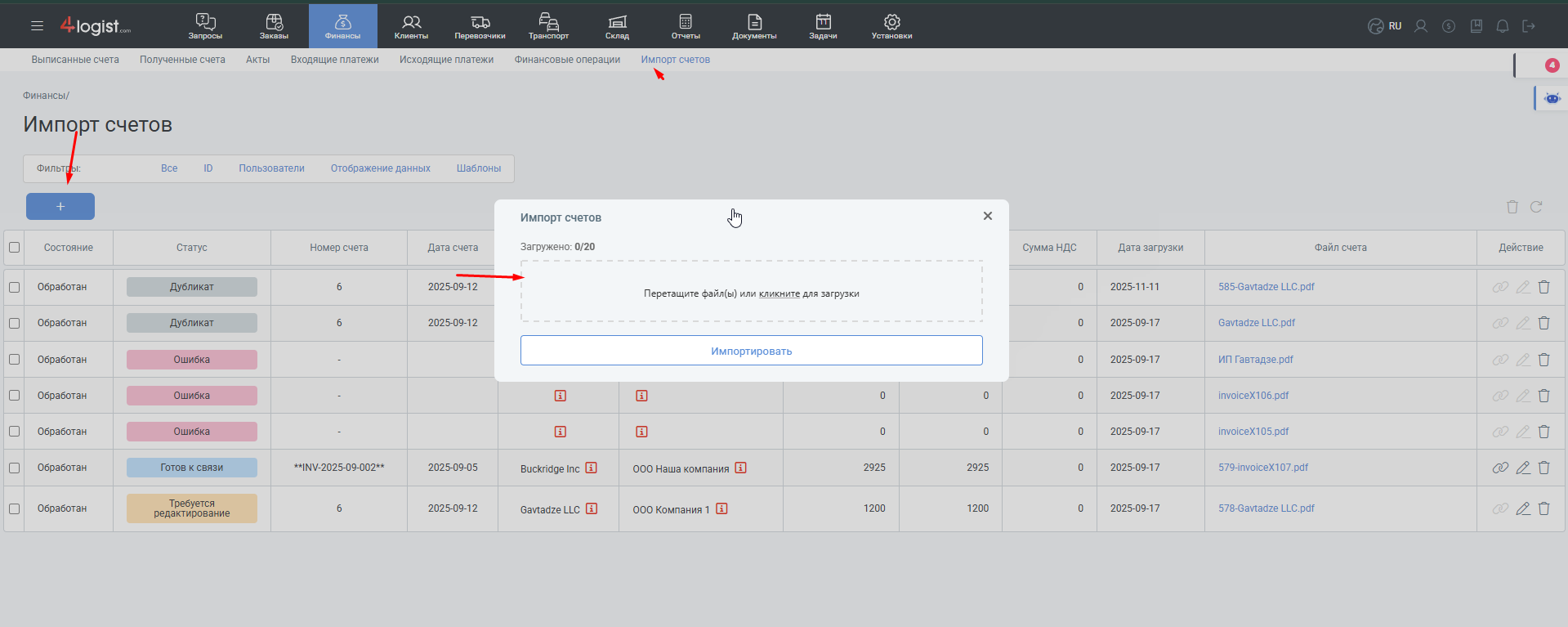Switch to the 'Входящие платежи' tab

[x=334, y=60]
